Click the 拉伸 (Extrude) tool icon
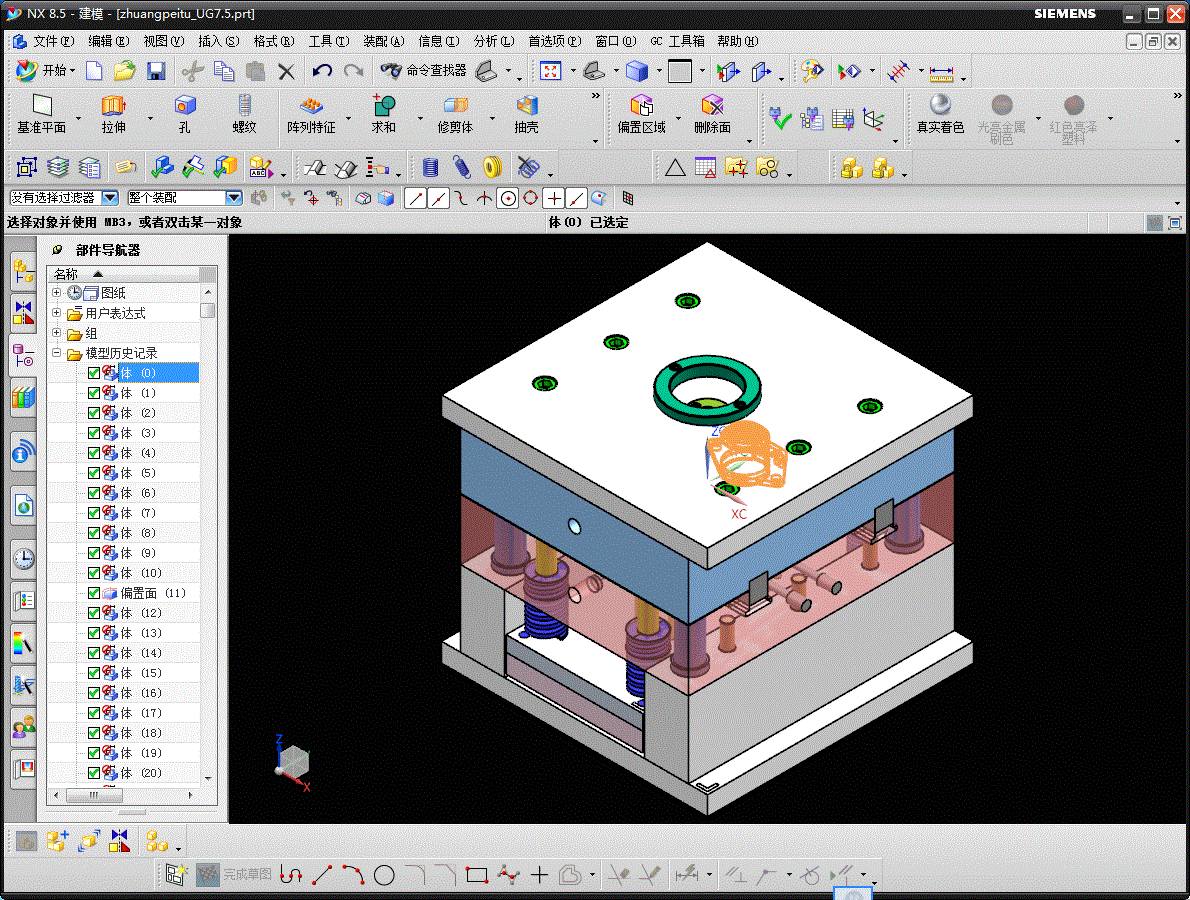1190x900 pixels. coord(113,106)
